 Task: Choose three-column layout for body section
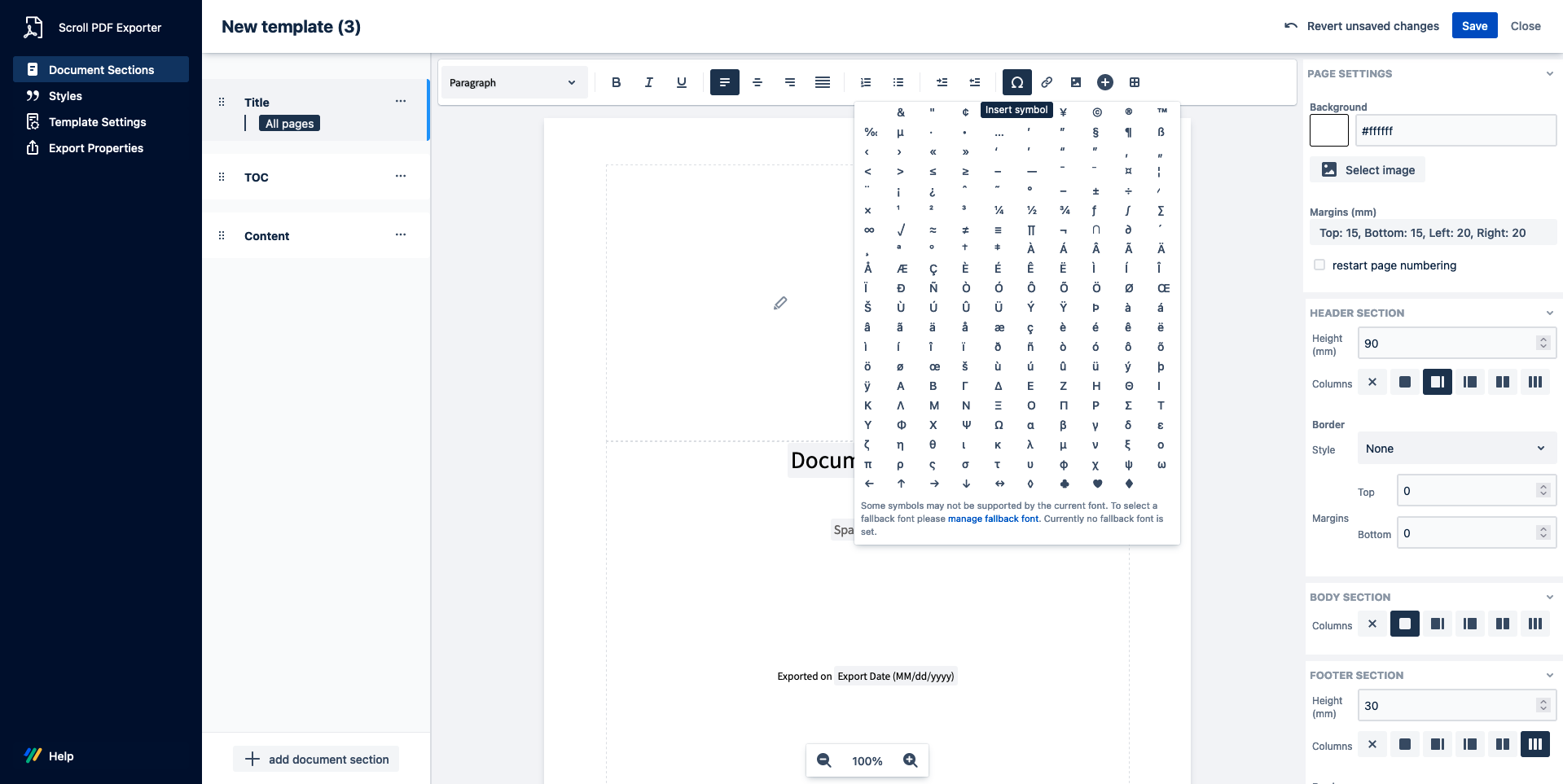pyautogui.click(x=1535, y=624)
